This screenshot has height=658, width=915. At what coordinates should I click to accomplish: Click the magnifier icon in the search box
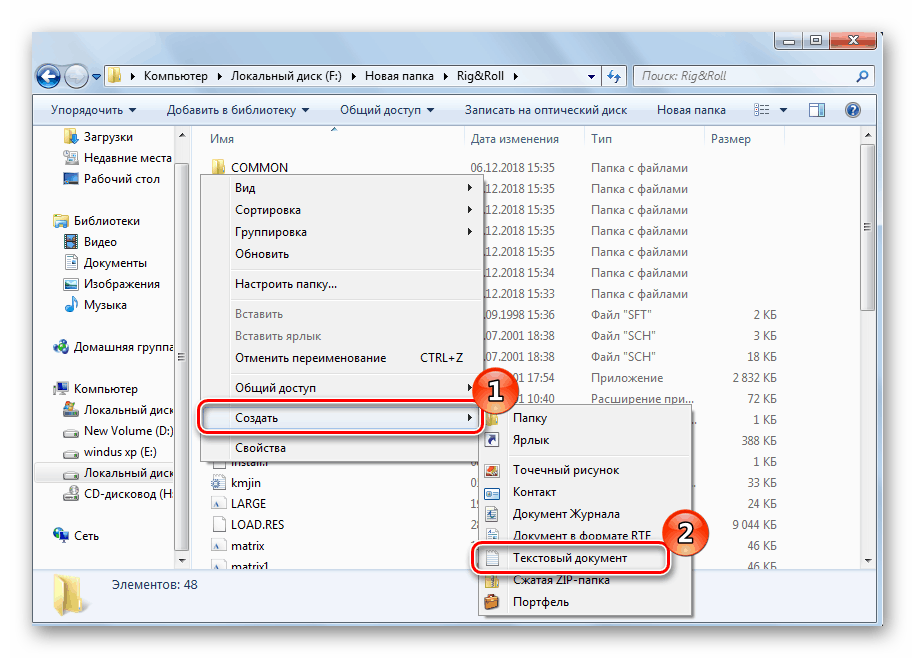[863, 76]
